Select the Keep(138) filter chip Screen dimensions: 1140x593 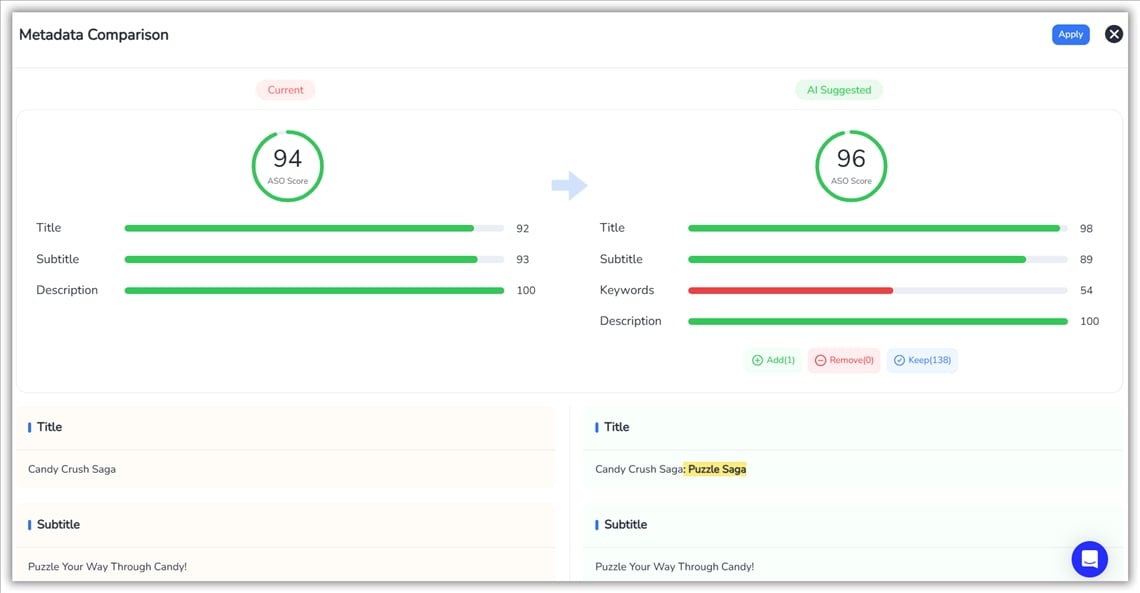point(922,360)
